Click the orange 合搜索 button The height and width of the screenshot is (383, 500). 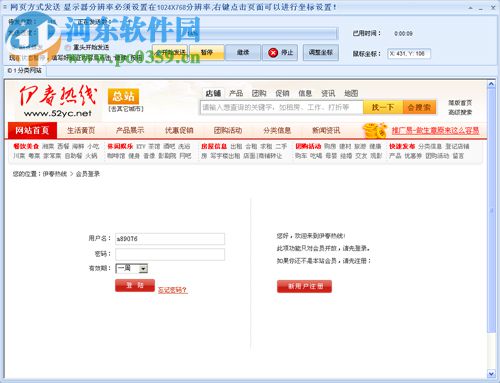(x=419, y=107)
